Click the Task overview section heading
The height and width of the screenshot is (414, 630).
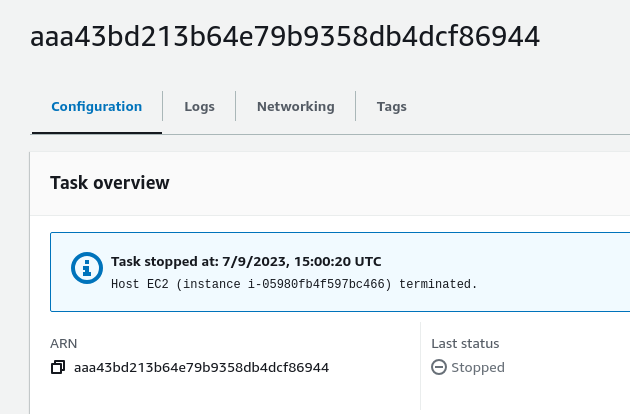[x=110, y=183]
